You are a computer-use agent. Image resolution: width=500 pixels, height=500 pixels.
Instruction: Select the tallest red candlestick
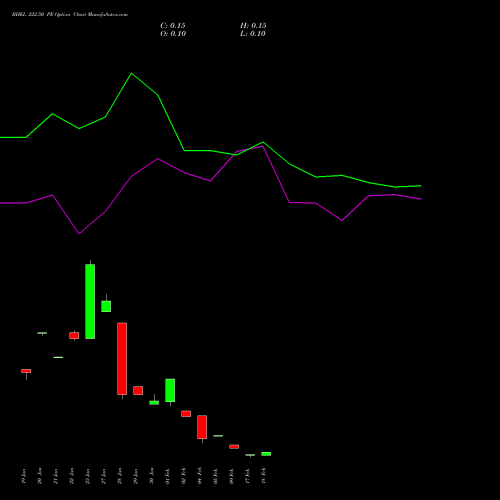coord(122,359)
